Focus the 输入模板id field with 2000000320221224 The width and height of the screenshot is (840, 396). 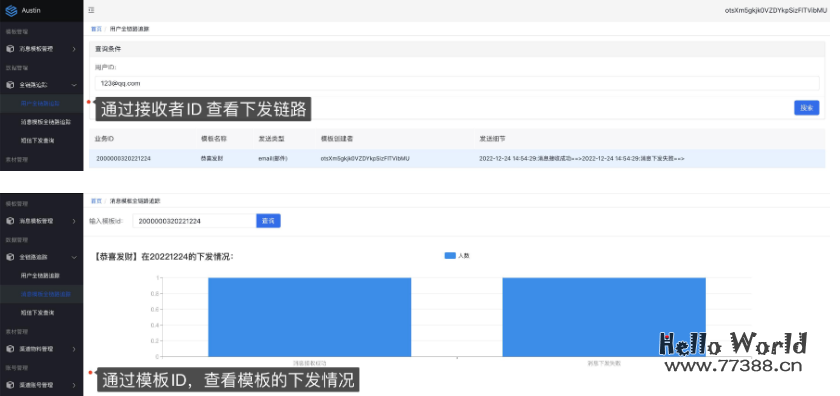pos(194,221)
